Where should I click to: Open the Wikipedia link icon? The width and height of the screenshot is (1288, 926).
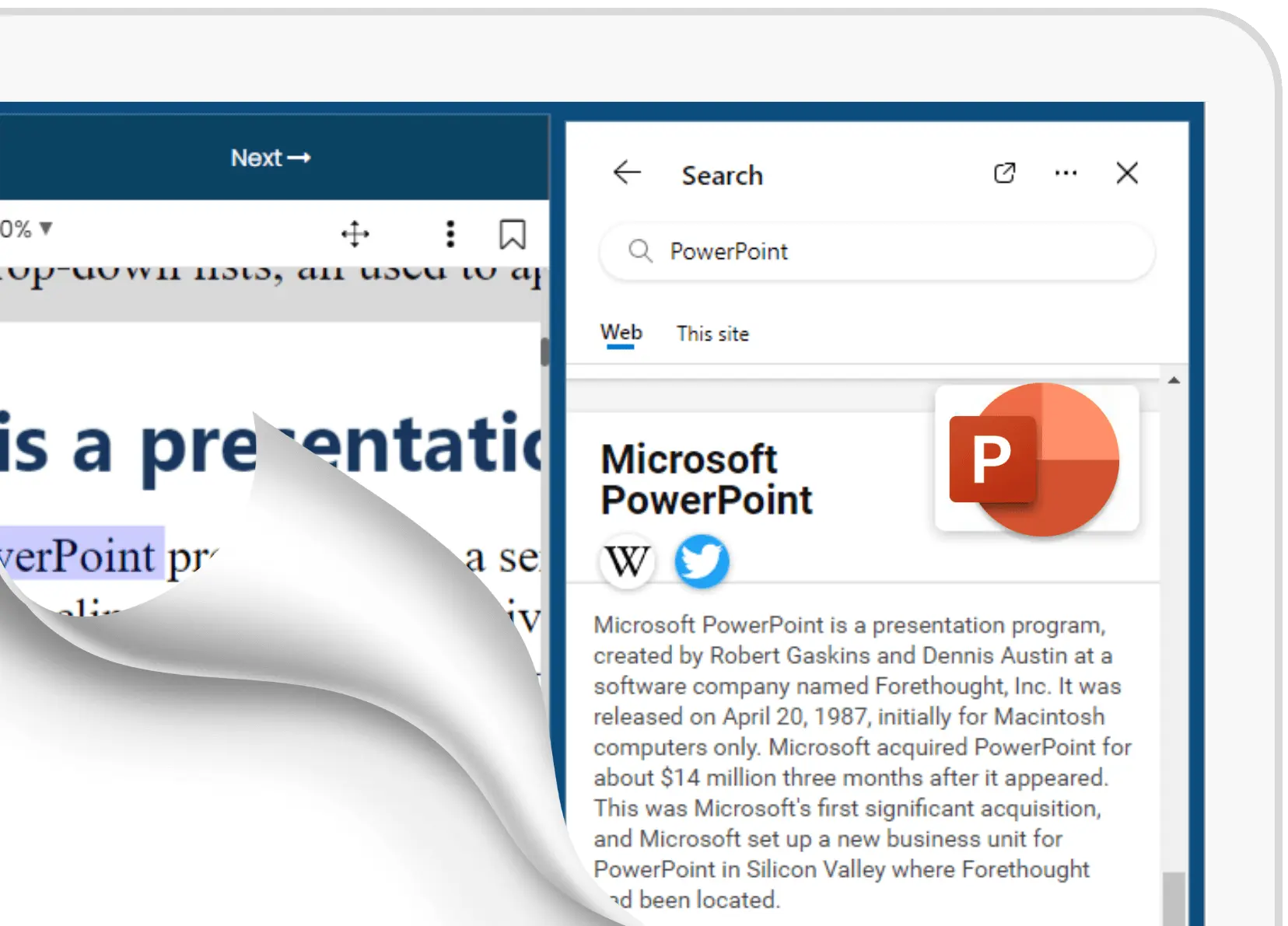click(627, 561)
